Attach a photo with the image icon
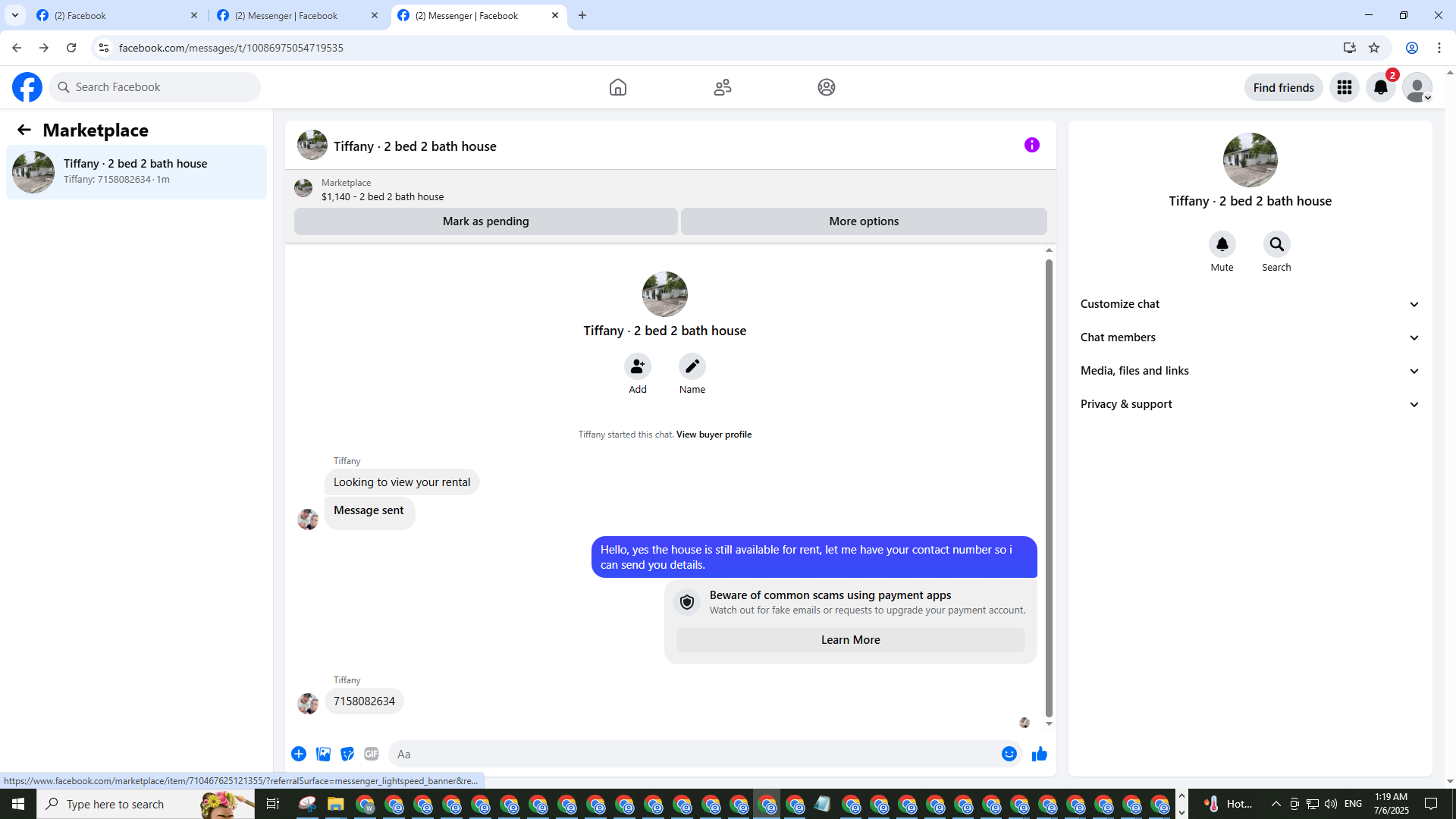The image size is (1456, 819). coord(323,754)
